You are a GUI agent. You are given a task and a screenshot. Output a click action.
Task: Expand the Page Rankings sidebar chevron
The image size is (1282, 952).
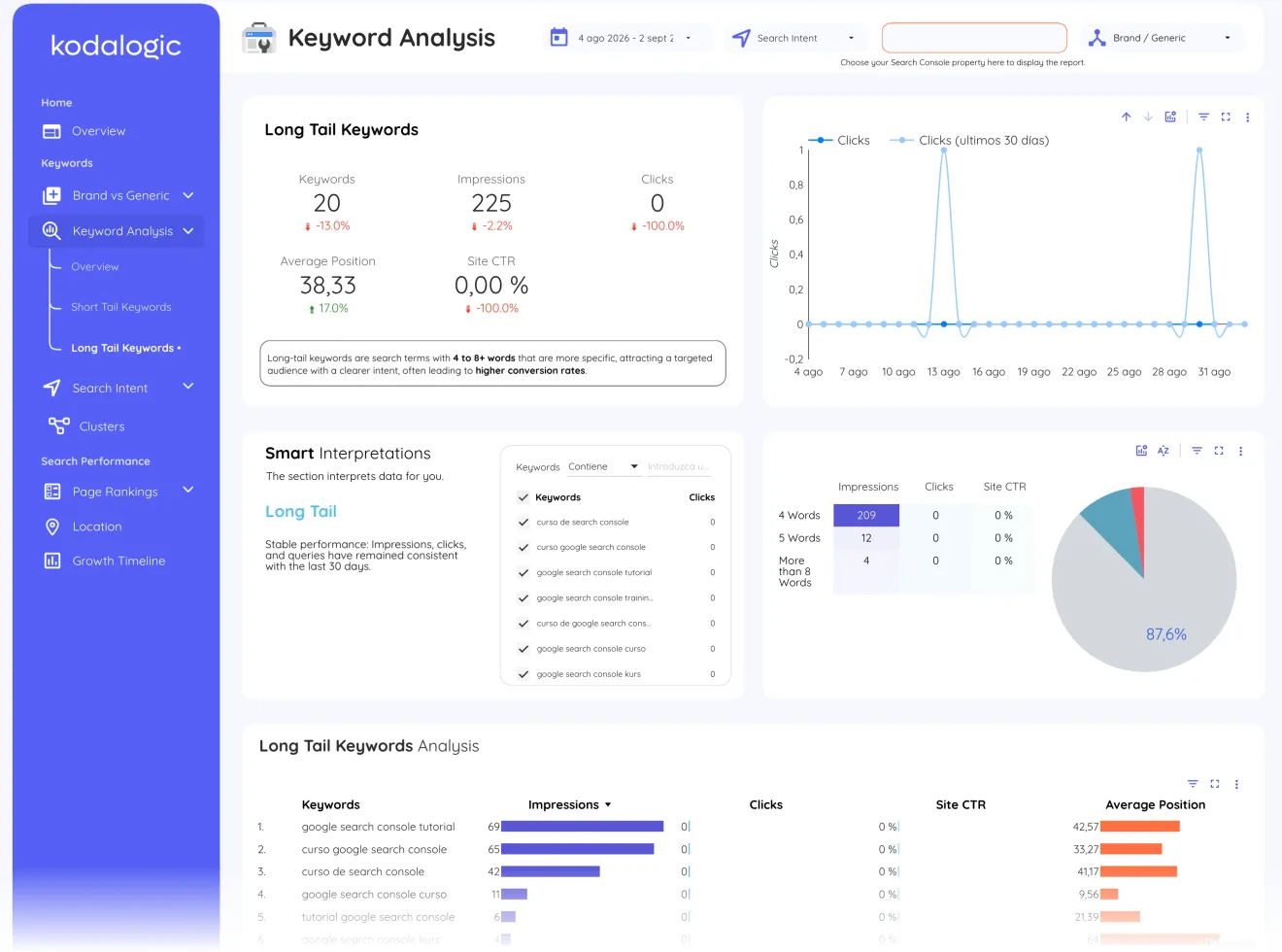click(188, 491)
